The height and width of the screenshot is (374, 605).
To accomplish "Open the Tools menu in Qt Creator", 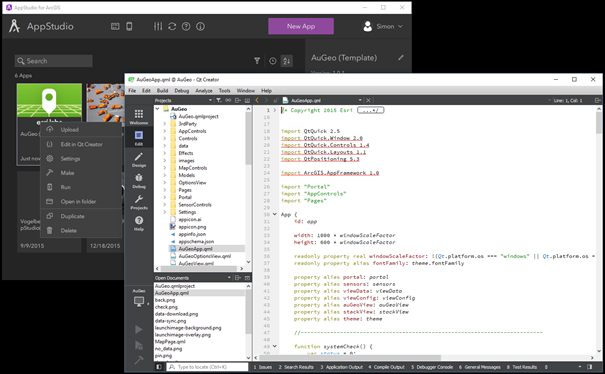I will tap(225, 91).
